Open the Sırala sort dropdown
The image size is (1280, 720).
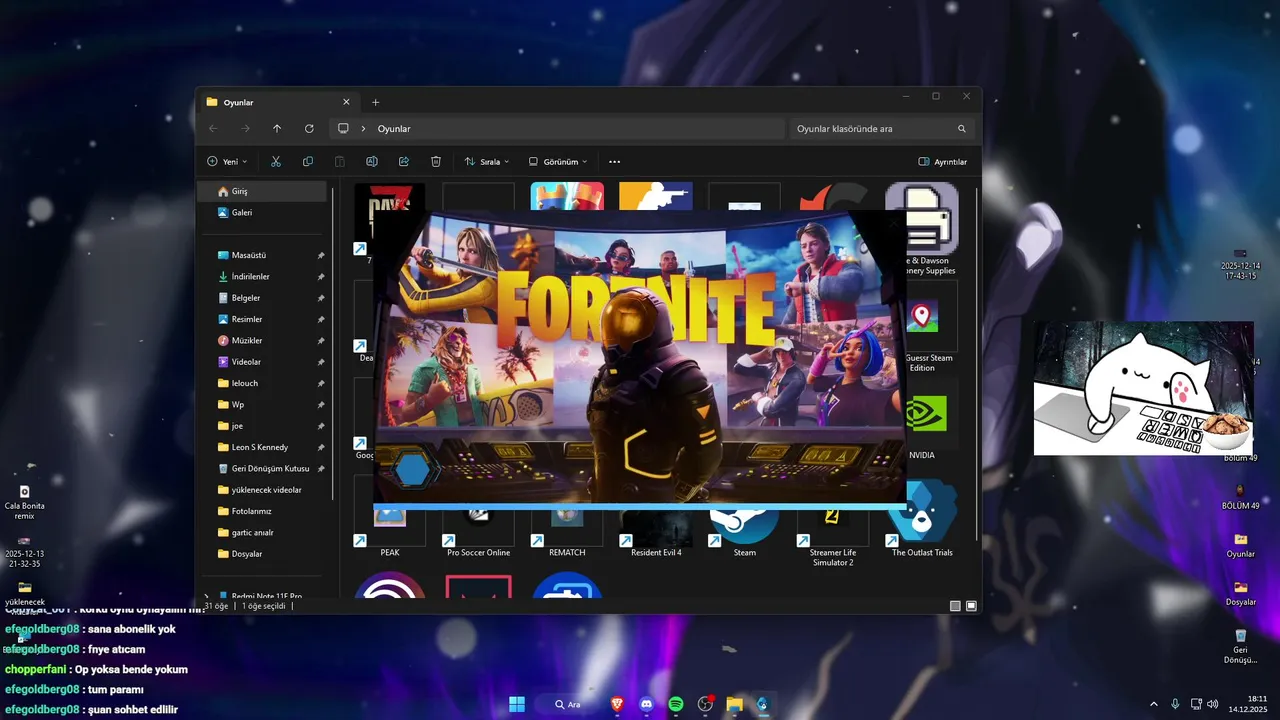[487, 161]
